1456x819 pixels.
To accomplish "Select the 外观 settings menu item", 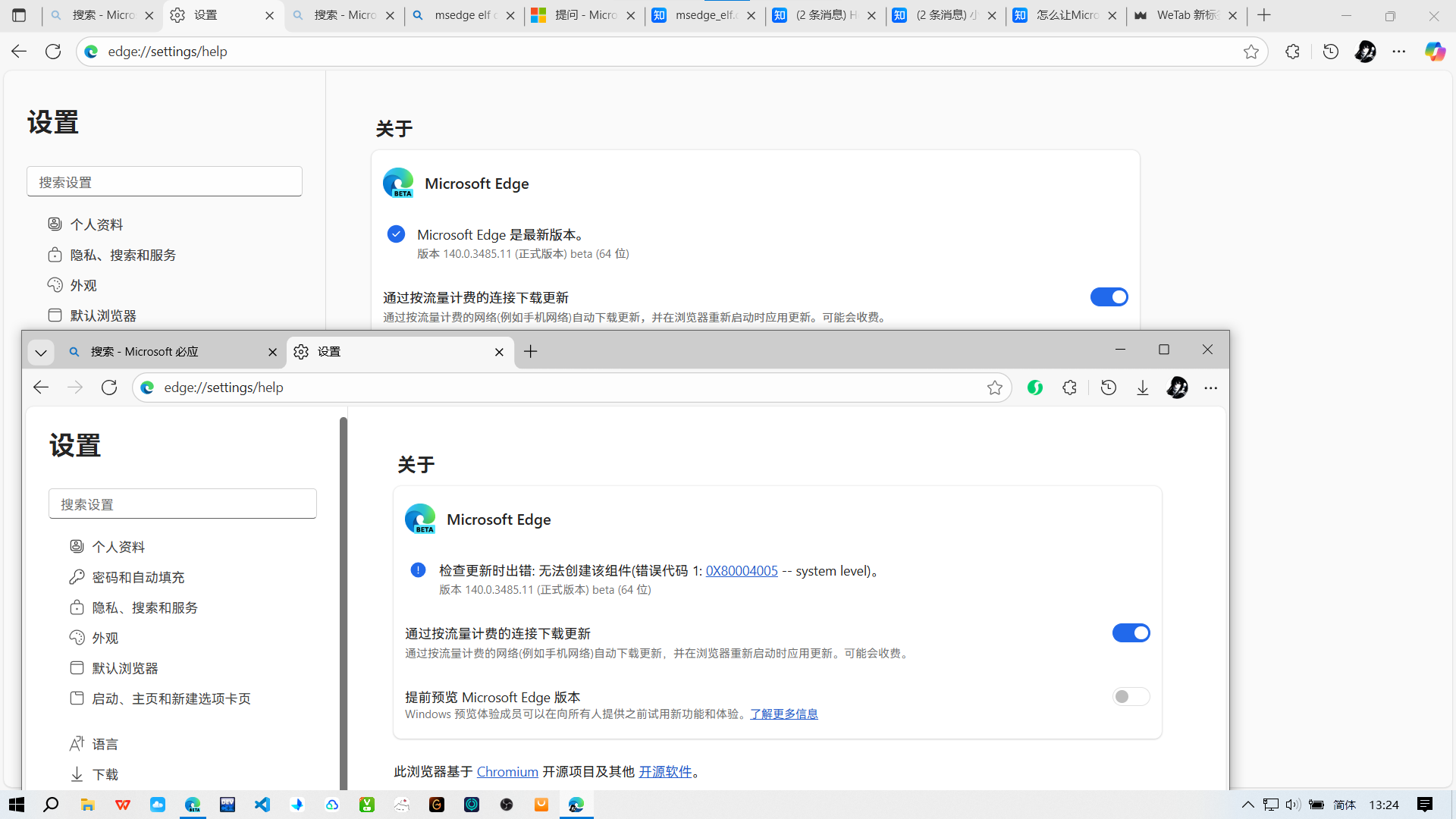I will tap(105, 638).
